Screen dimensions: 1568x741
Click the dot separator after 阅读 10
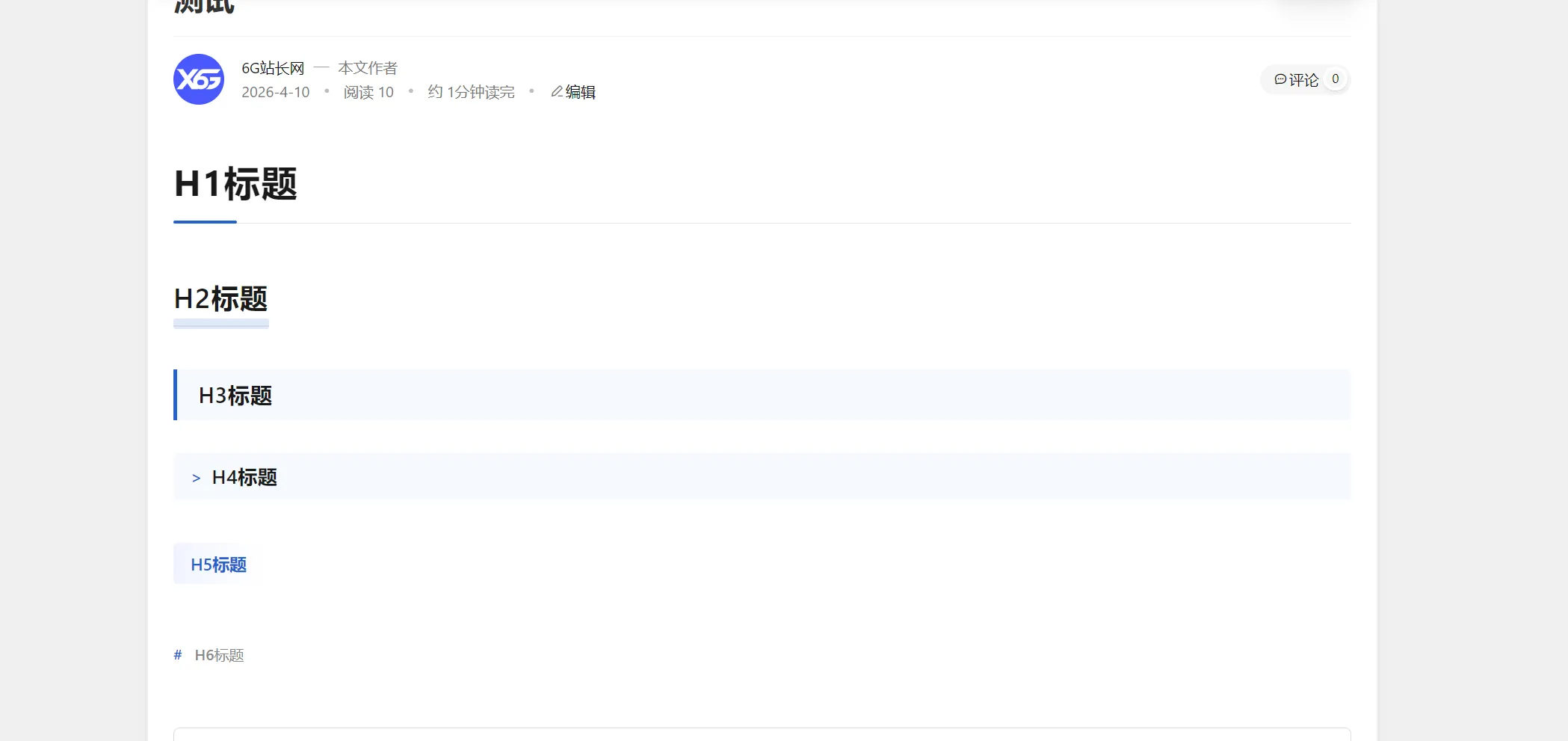pos(410,91)
